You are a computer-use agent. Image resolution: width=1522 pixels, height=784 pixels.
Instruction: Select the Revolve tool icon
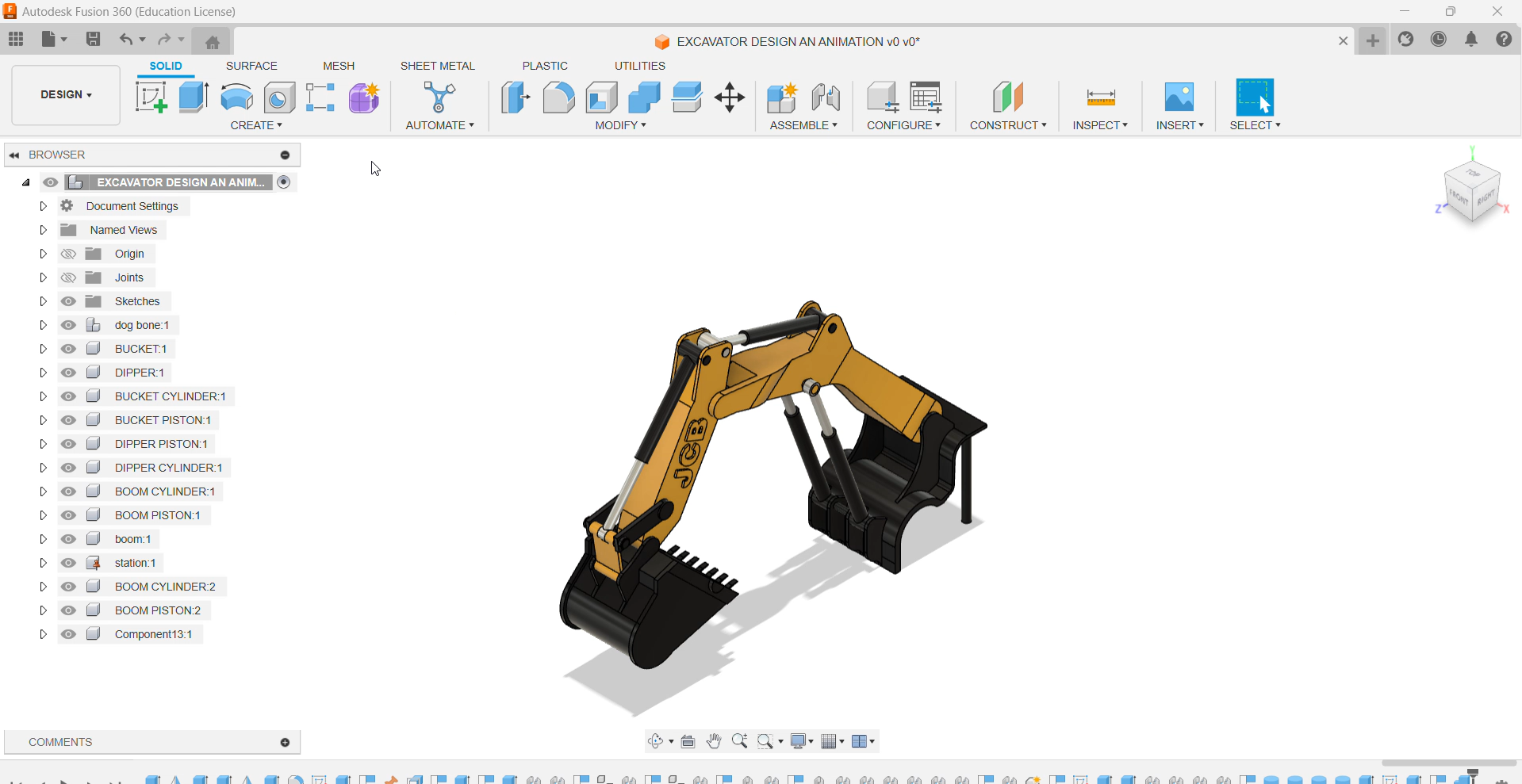(x=236, y=98)
